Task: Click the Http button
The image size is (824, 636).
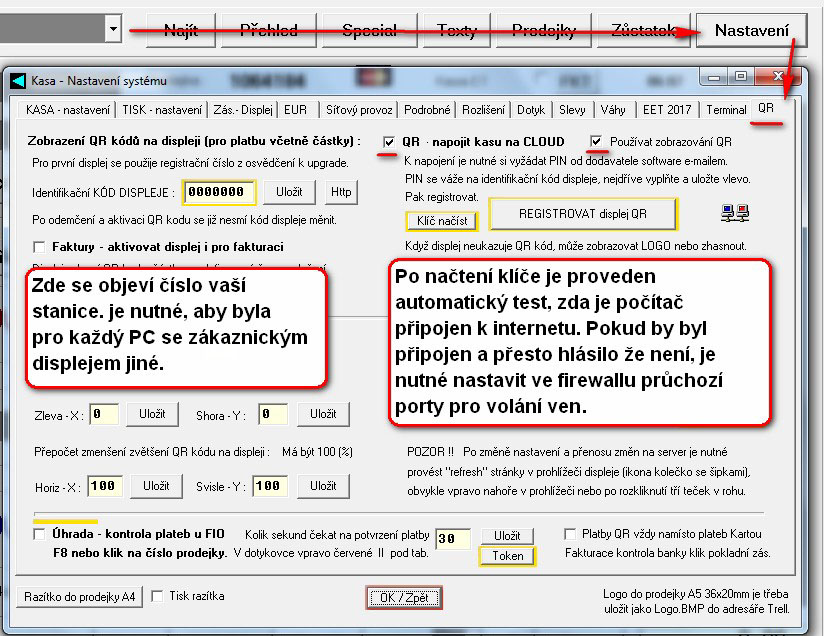Action: click(341, 191)
